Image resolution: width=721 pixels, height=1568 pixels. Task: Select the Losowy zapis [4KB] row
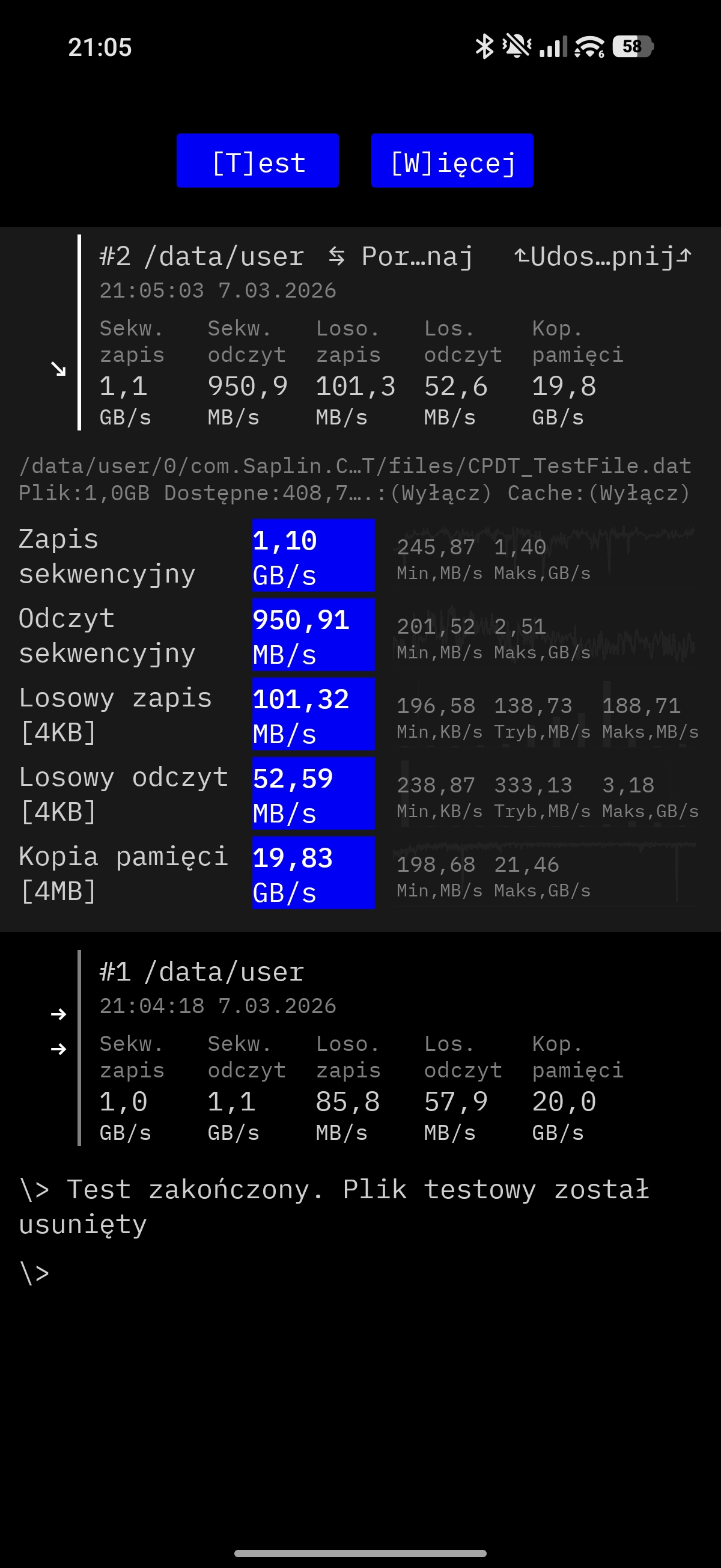click(x=115, y=715)
